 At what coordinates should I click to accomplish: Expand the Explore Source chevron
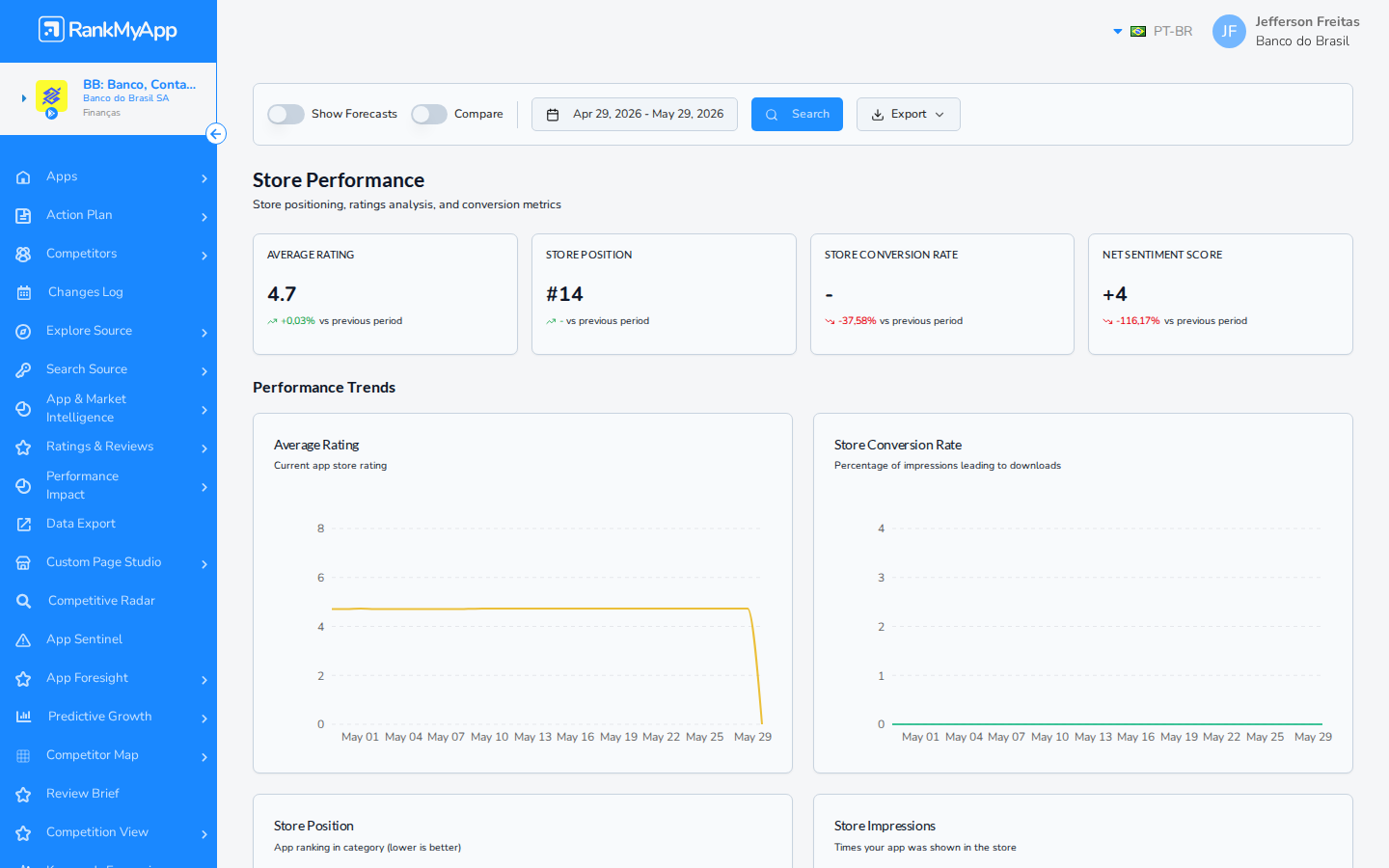(x=204, y=333)
